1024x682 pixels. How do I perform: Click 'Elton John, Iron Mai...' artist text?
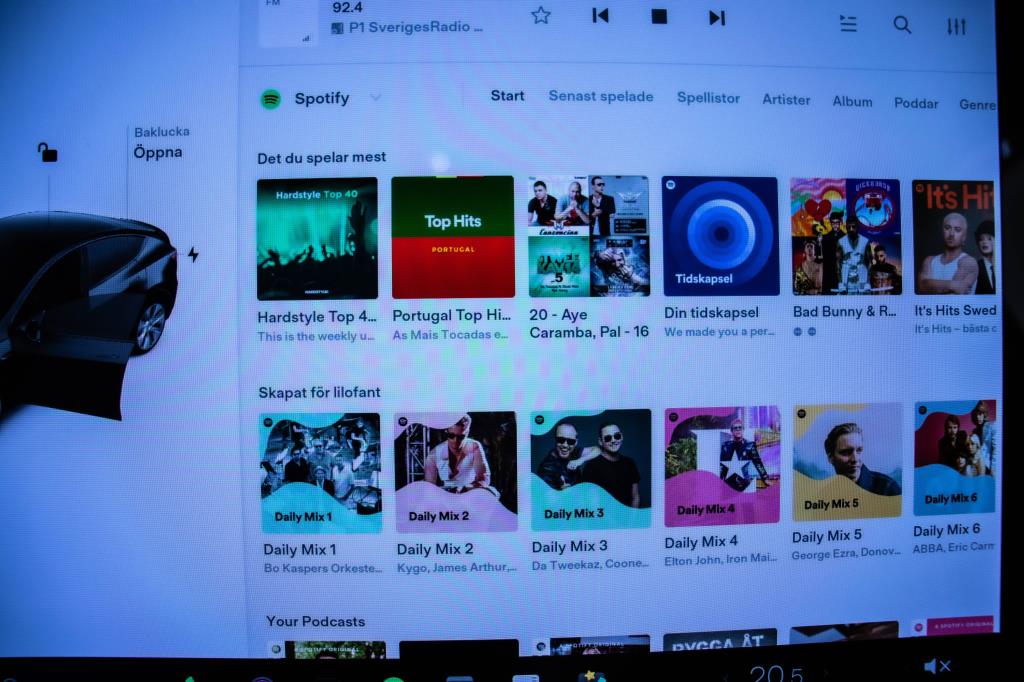pos(720,560)
